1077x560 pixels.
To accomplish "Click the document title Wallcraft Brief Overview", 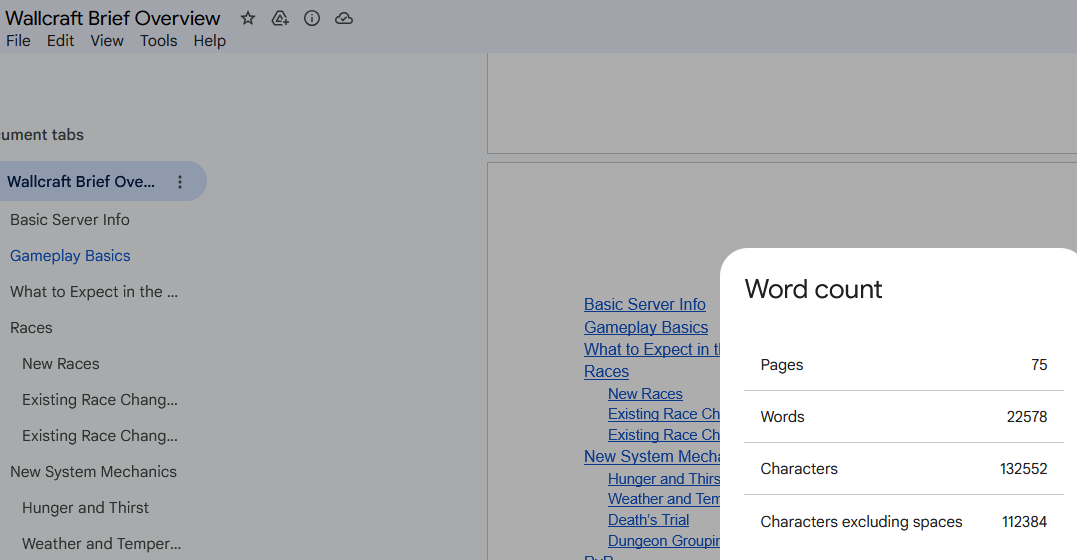I will click(113, 19).
